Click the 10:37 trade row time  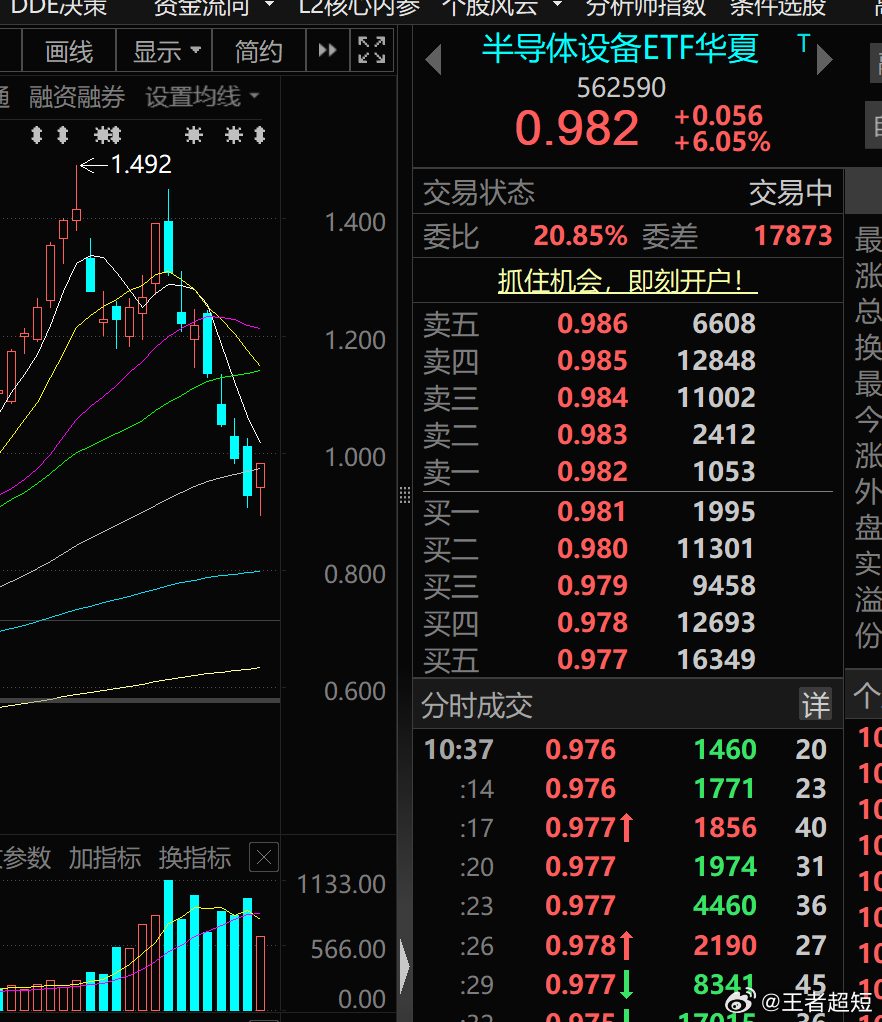pos(458,750)
